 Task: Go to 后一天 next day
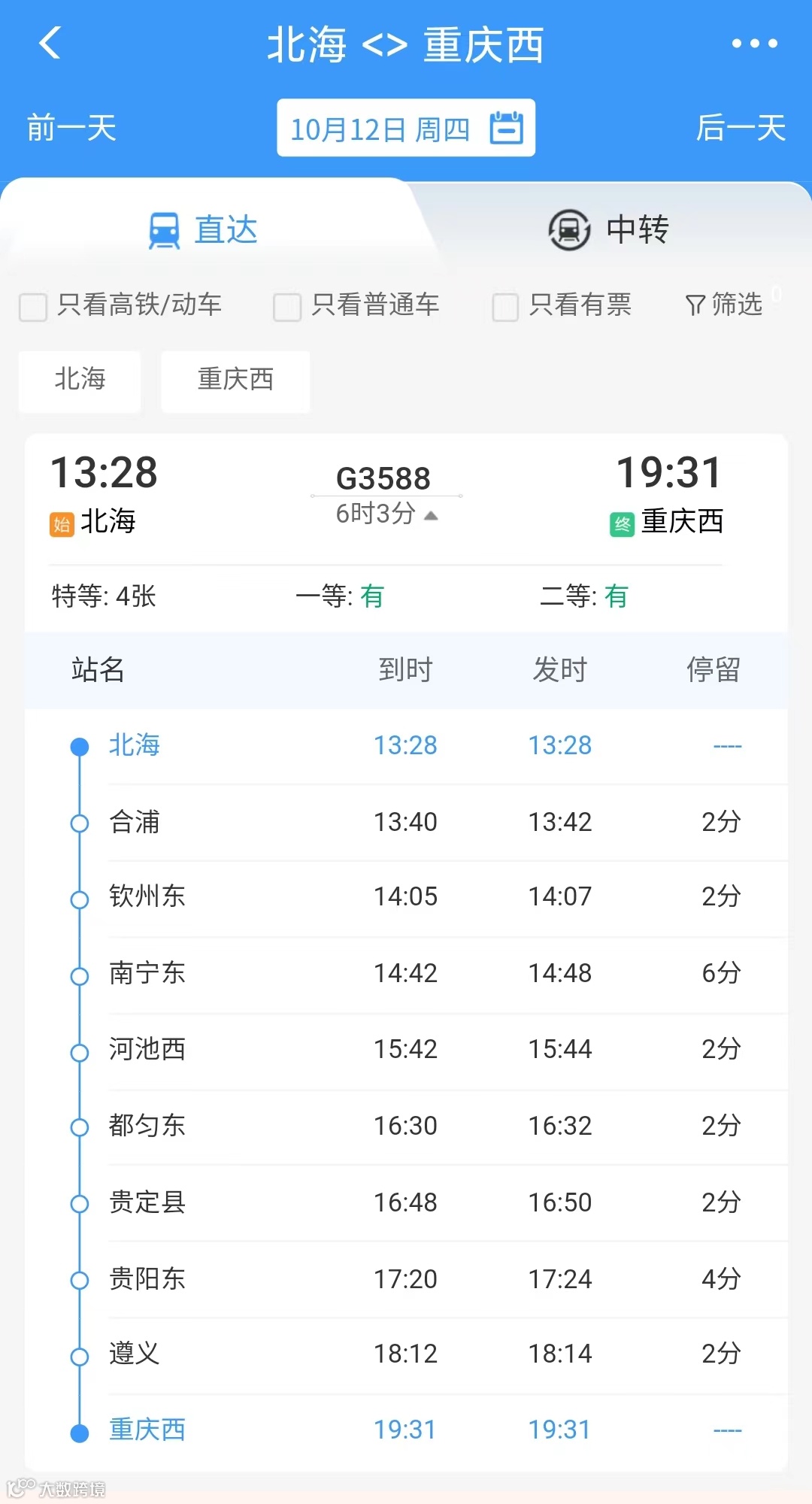(x=741, y=128)
